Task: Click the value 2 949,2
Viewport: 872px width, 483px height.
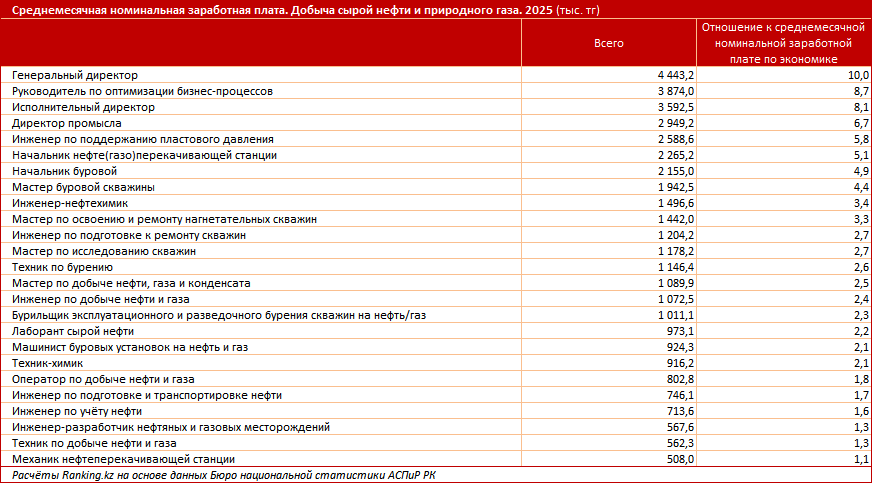Action: coord(676,123)
